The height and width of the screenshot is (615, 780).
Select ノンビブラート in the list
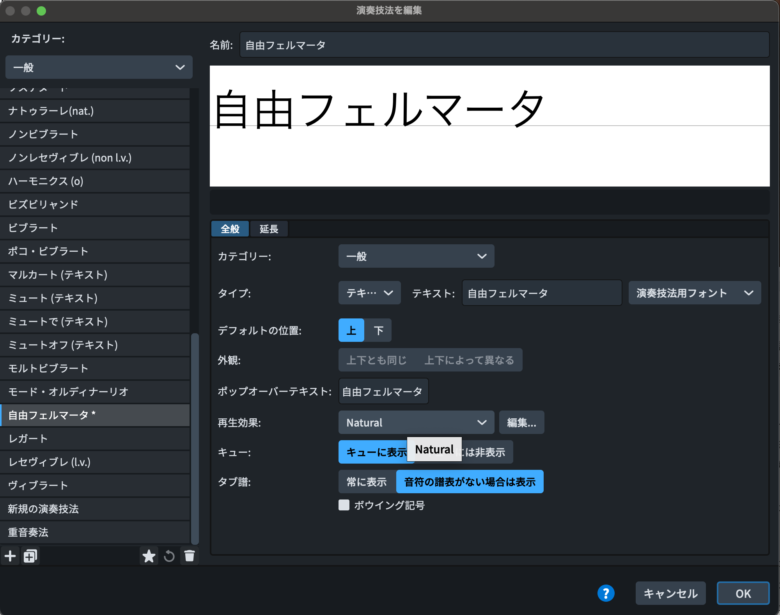pyautogui.click(x=95, y=134)
